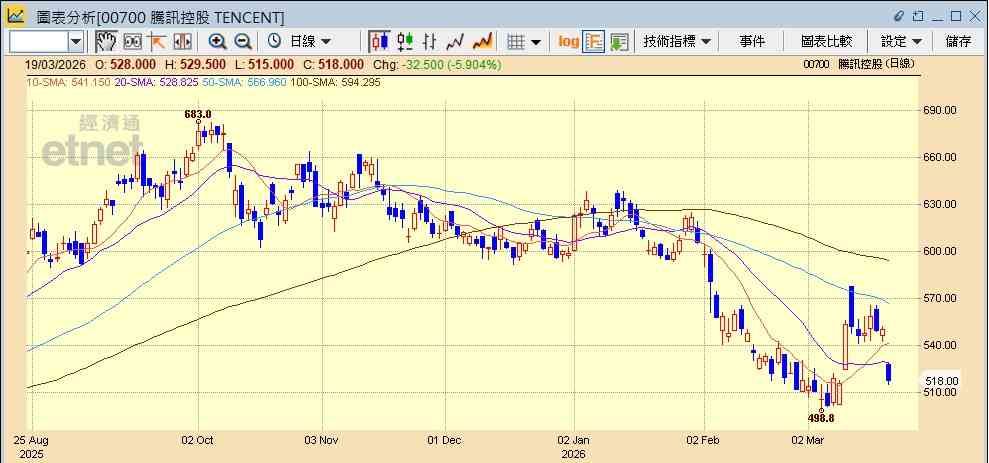Click the stock code input field

(x=38, y=42)
